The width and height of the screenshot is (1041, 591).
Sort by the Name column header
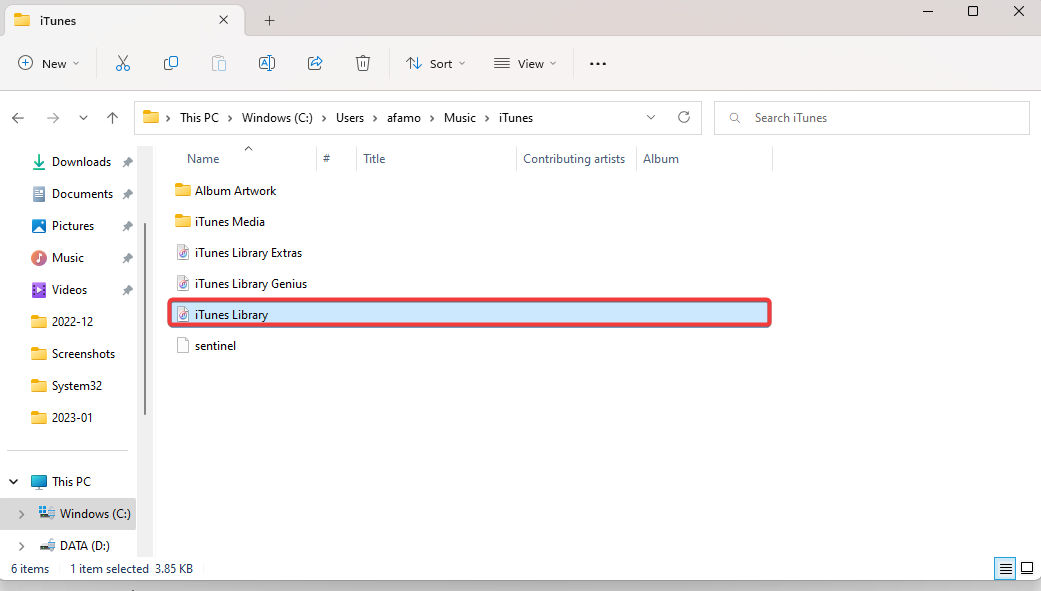click(x=202, y=159)
